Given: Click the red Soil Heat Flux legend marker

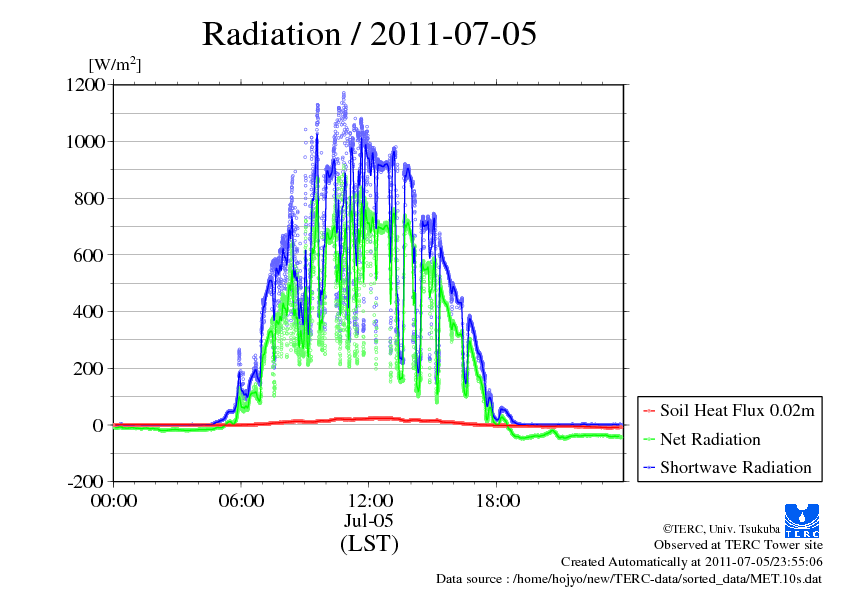Looking at the screenshot, I should (649, 411).
